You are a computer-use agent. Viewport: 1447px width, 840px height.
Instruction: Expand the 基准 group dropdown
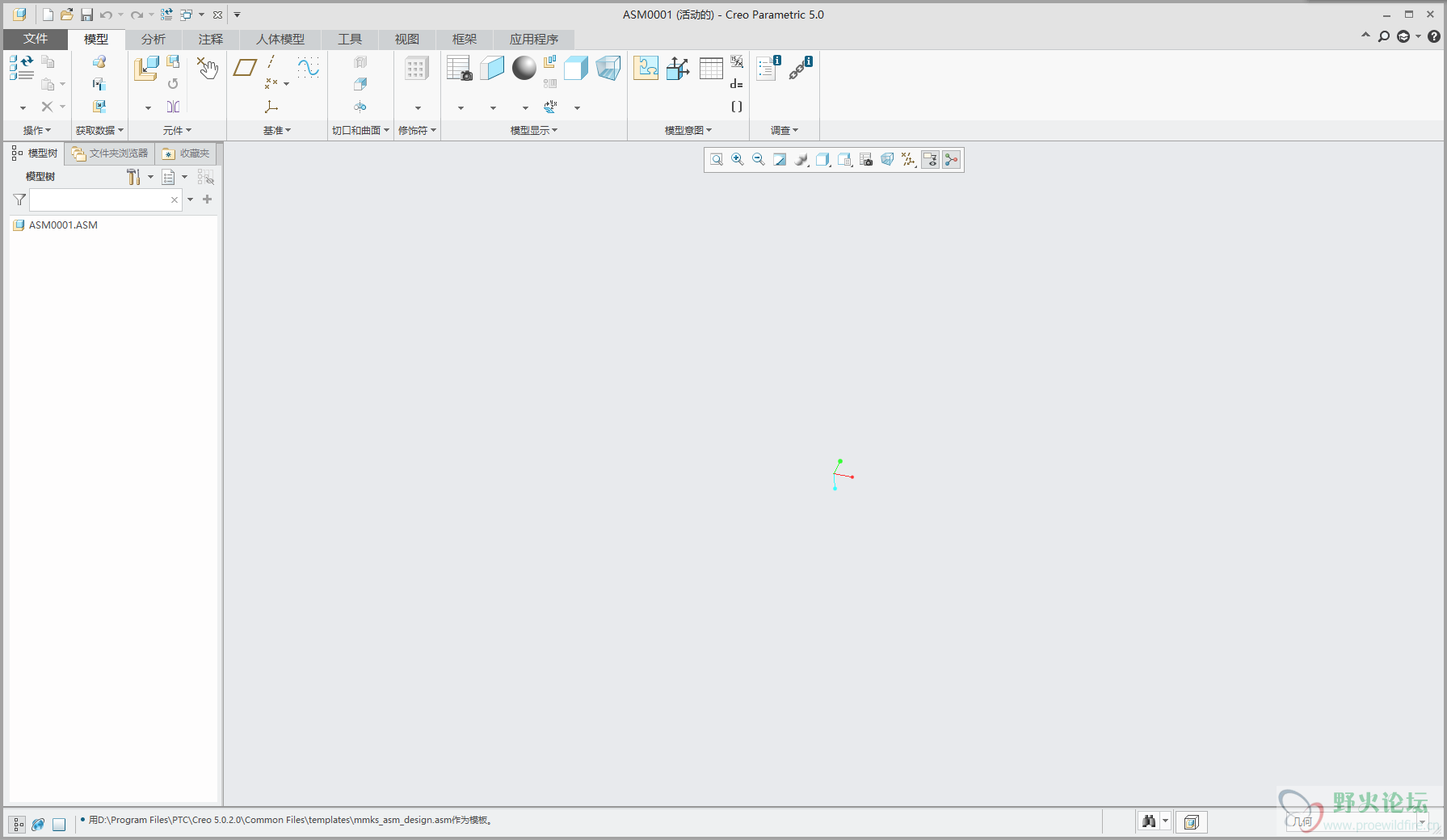pyautogui.click(x=277, y=130)
